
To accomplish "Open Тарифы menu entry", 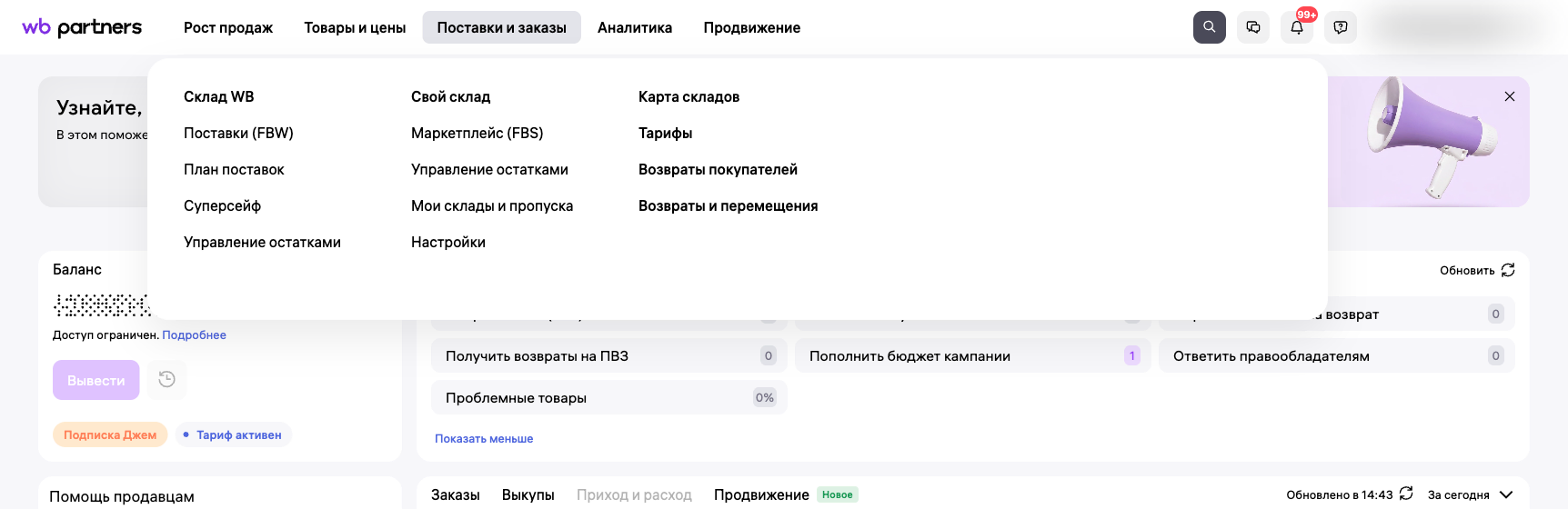I will [x=665, y=133].
